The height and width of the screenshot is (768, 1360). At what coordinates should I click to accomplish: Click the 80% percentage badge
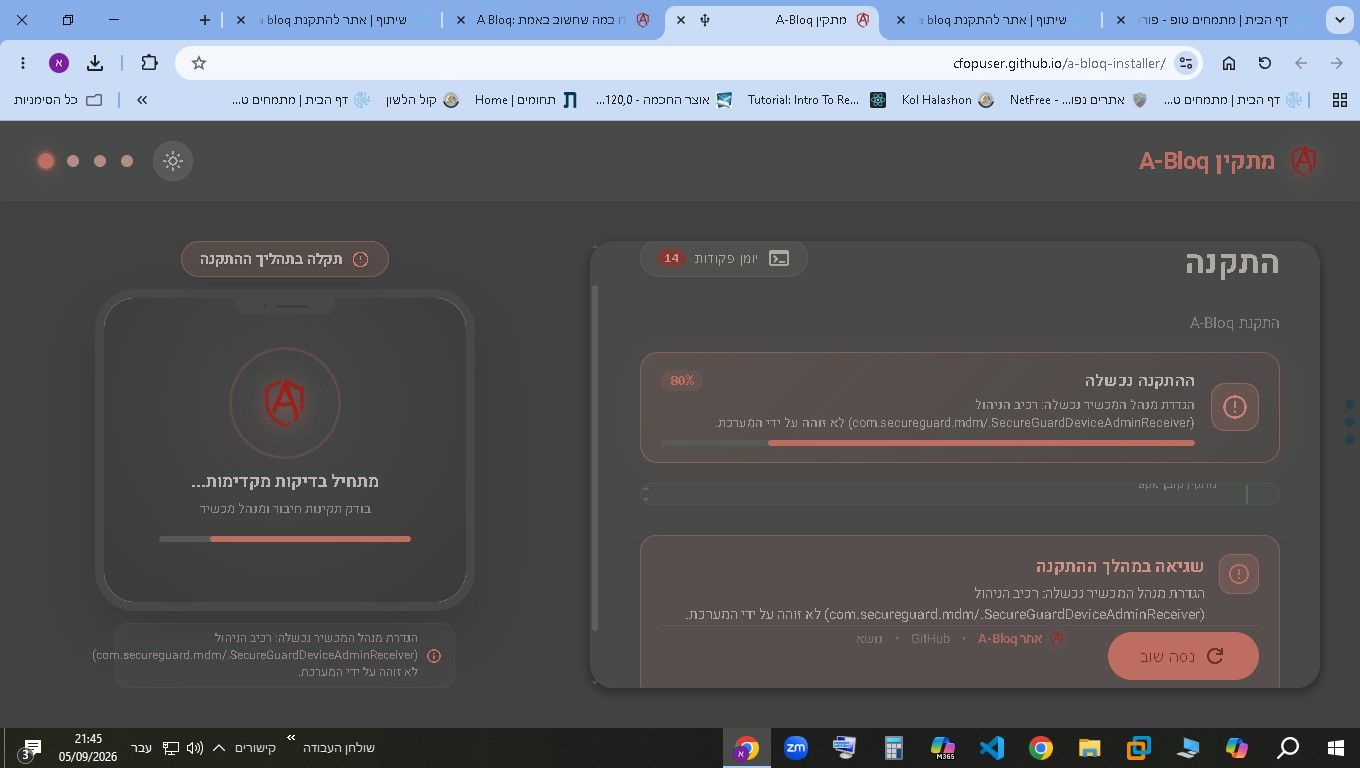pos(682,380)
